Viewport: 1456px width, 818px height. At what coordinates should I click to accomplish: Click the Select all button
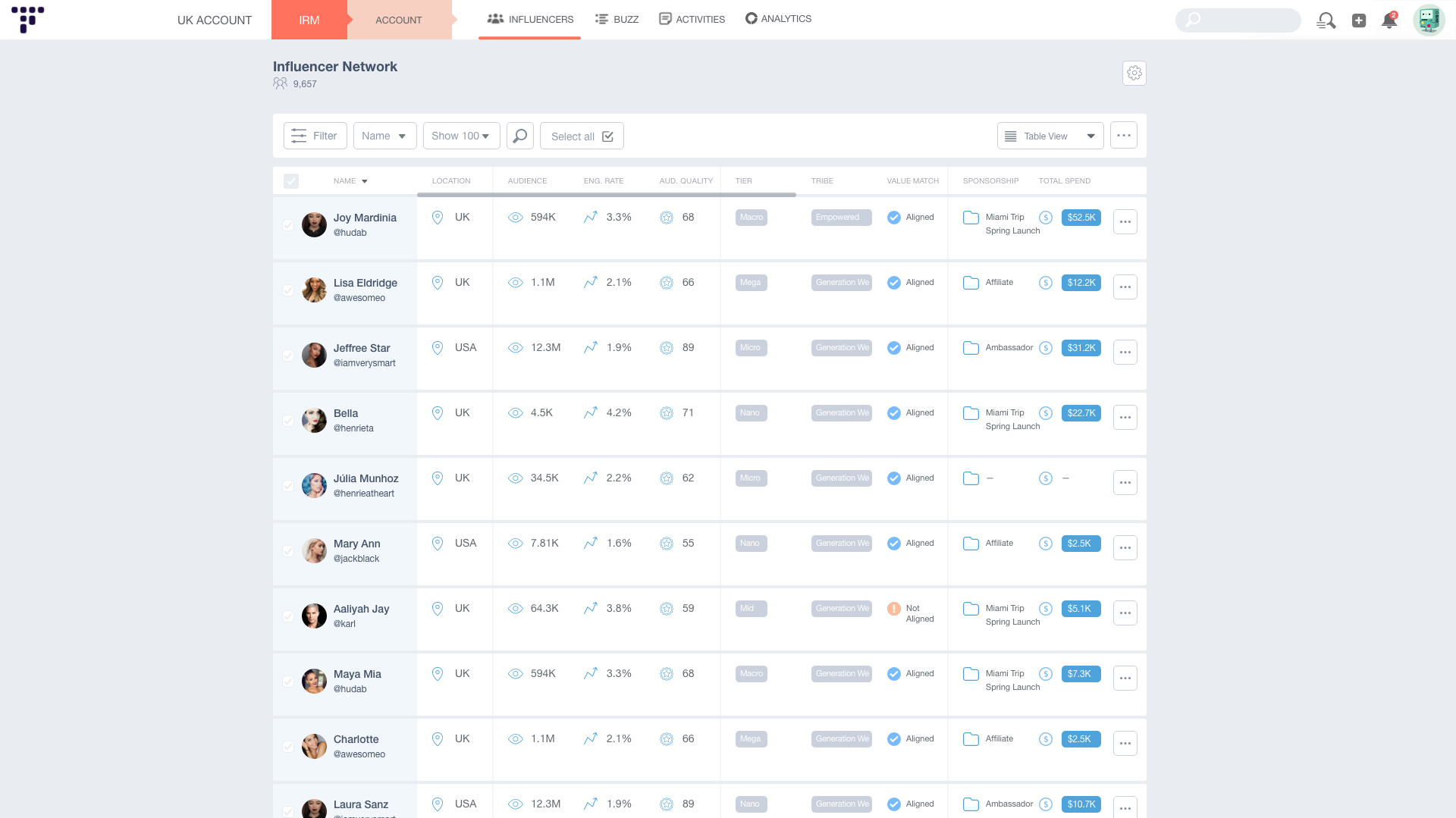click(582, 136)
